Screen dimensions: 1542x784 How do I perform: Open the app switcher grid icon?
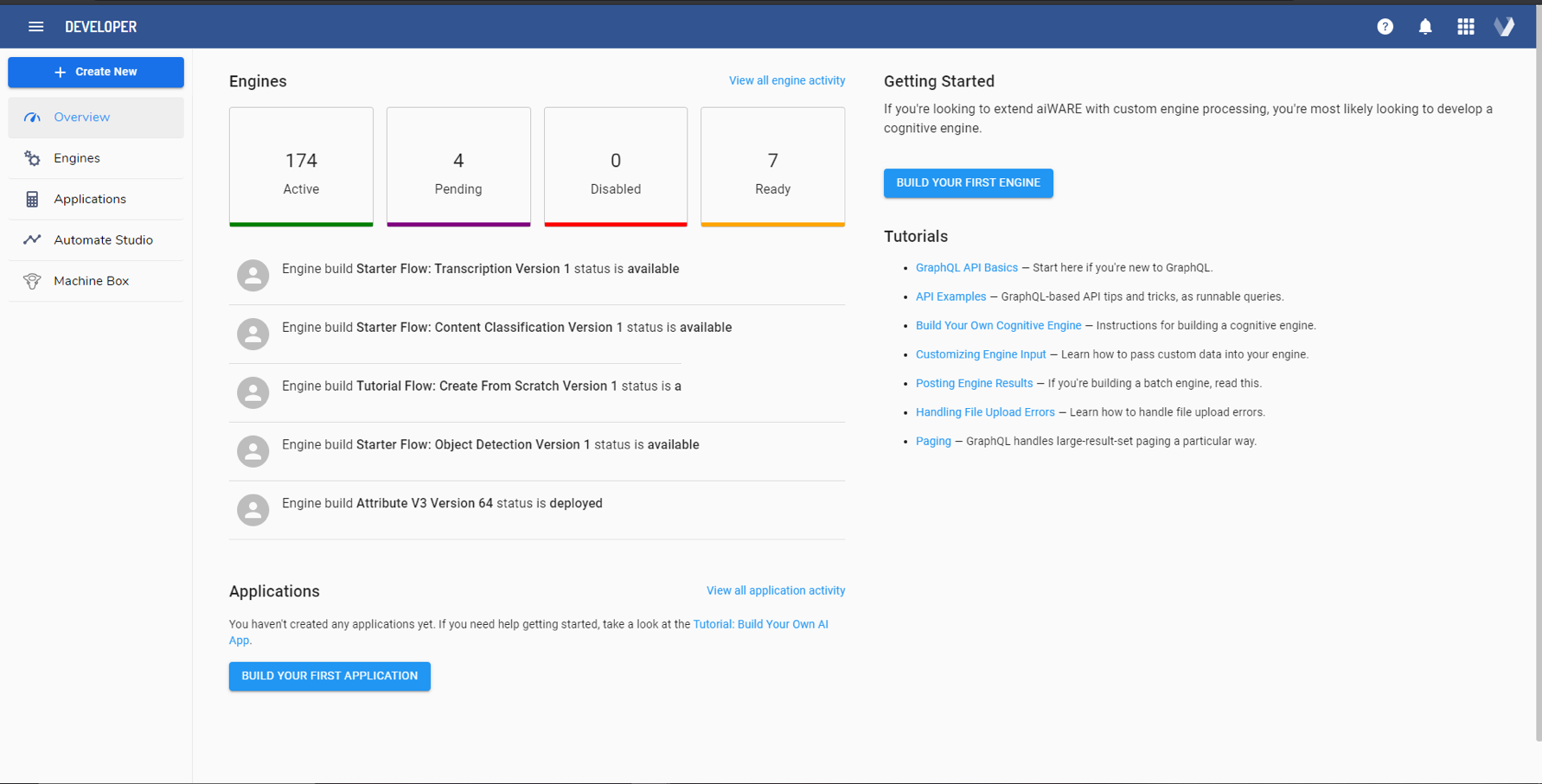click(x=1465, y=26)
